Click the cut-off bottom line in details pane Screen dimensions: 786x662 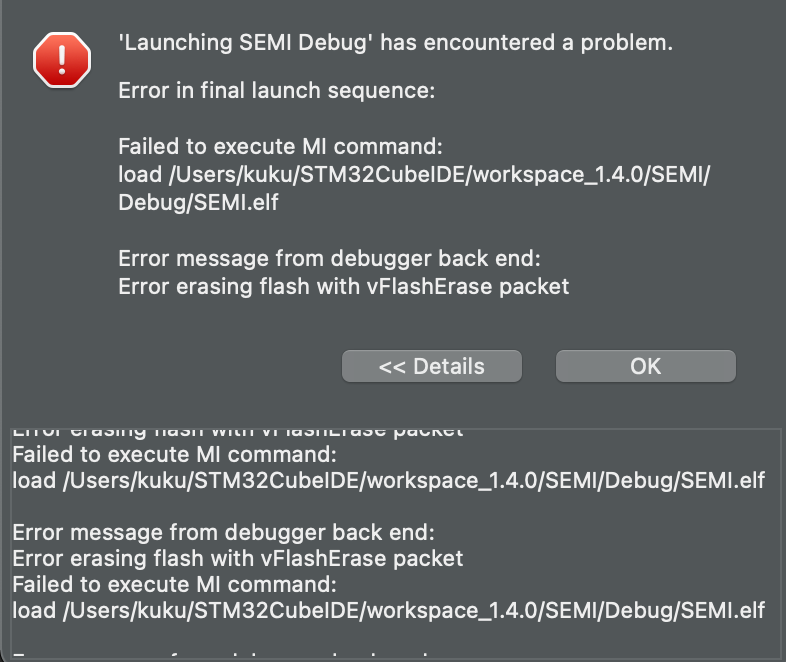click(x=220, y=656)
